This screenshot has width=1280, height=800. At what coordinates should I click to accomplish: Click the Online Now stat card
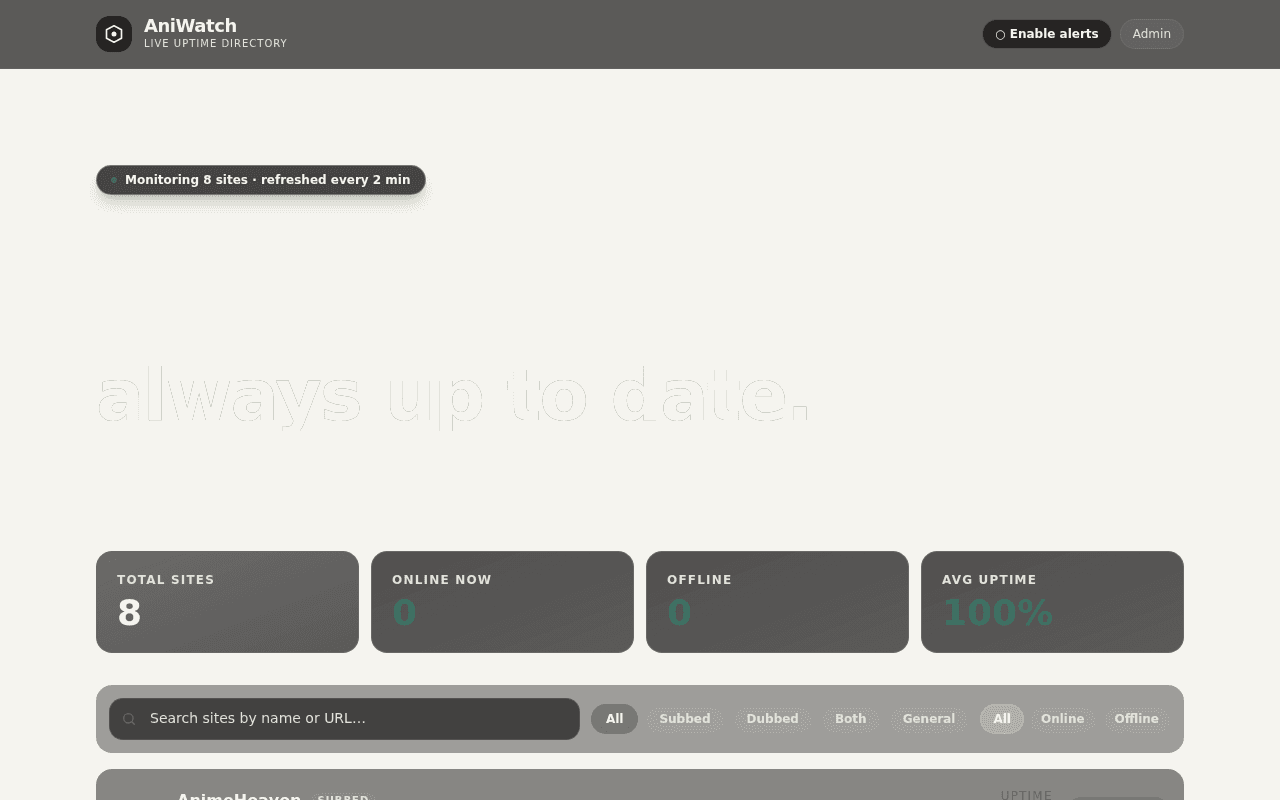(x=502, y=602)
